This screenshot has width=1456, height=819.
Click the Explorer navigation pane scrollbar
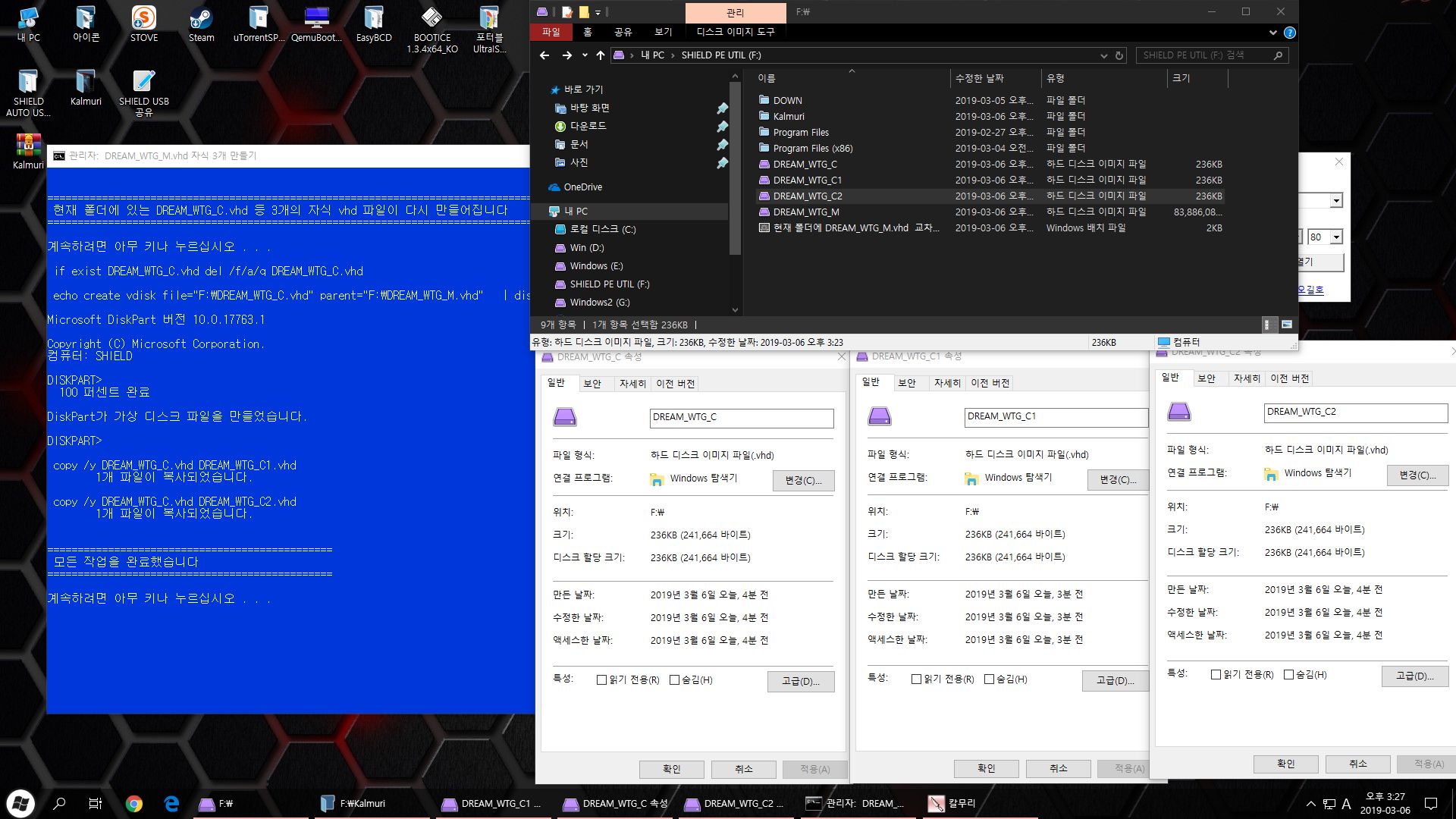[734, 167]
